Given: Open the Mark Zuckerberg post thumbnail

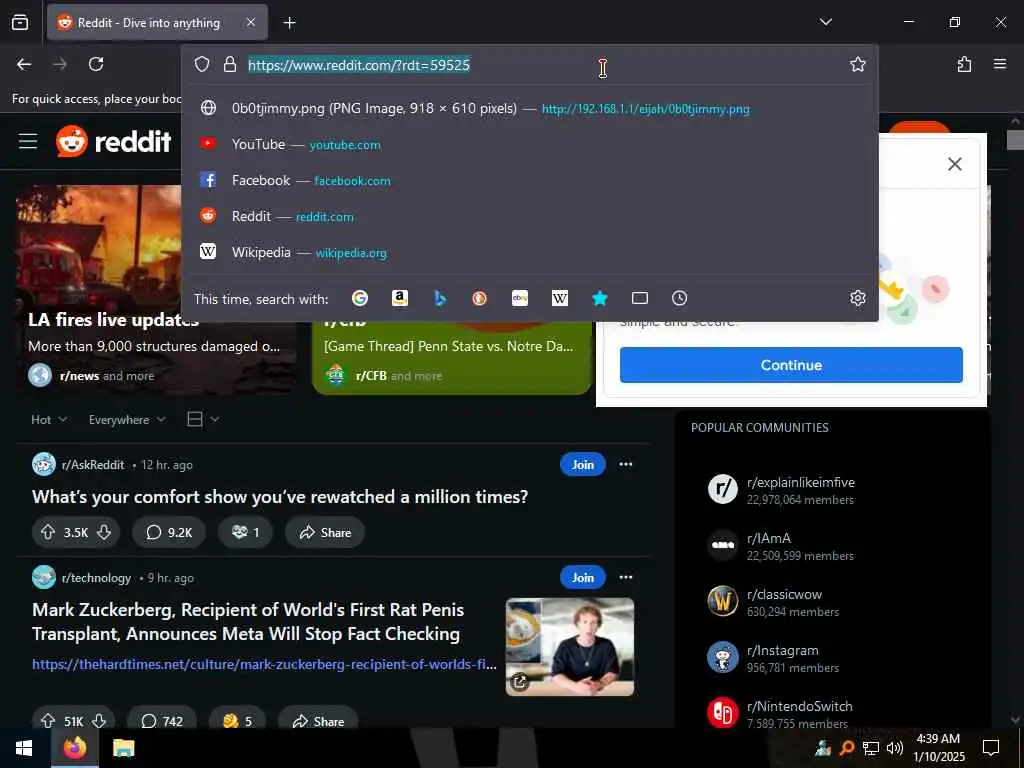Looking at the screenshot, I should 569,647.
